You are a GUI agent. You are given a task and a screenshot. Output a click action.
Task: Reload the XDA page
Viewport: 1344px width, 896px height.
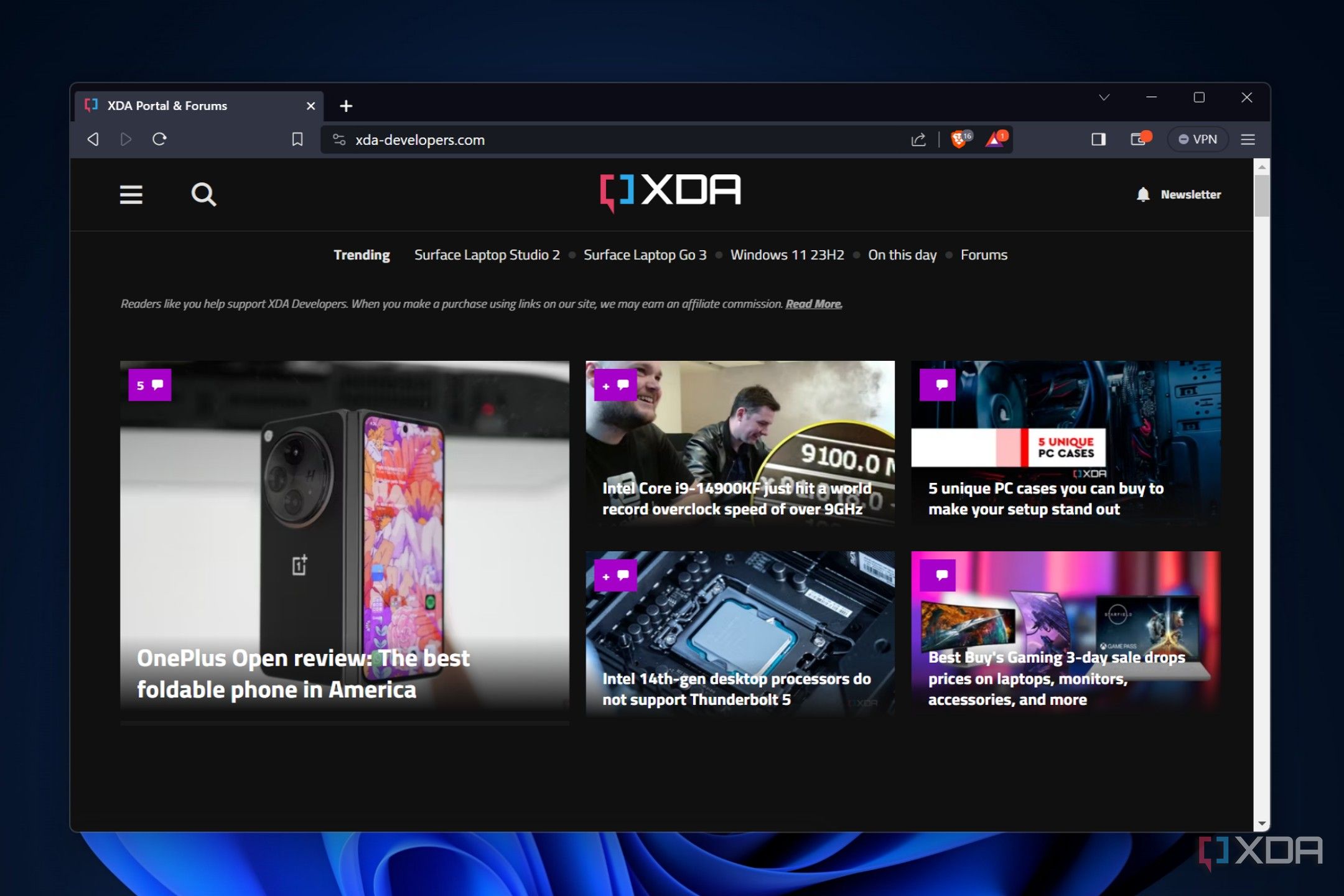[159, 139]
